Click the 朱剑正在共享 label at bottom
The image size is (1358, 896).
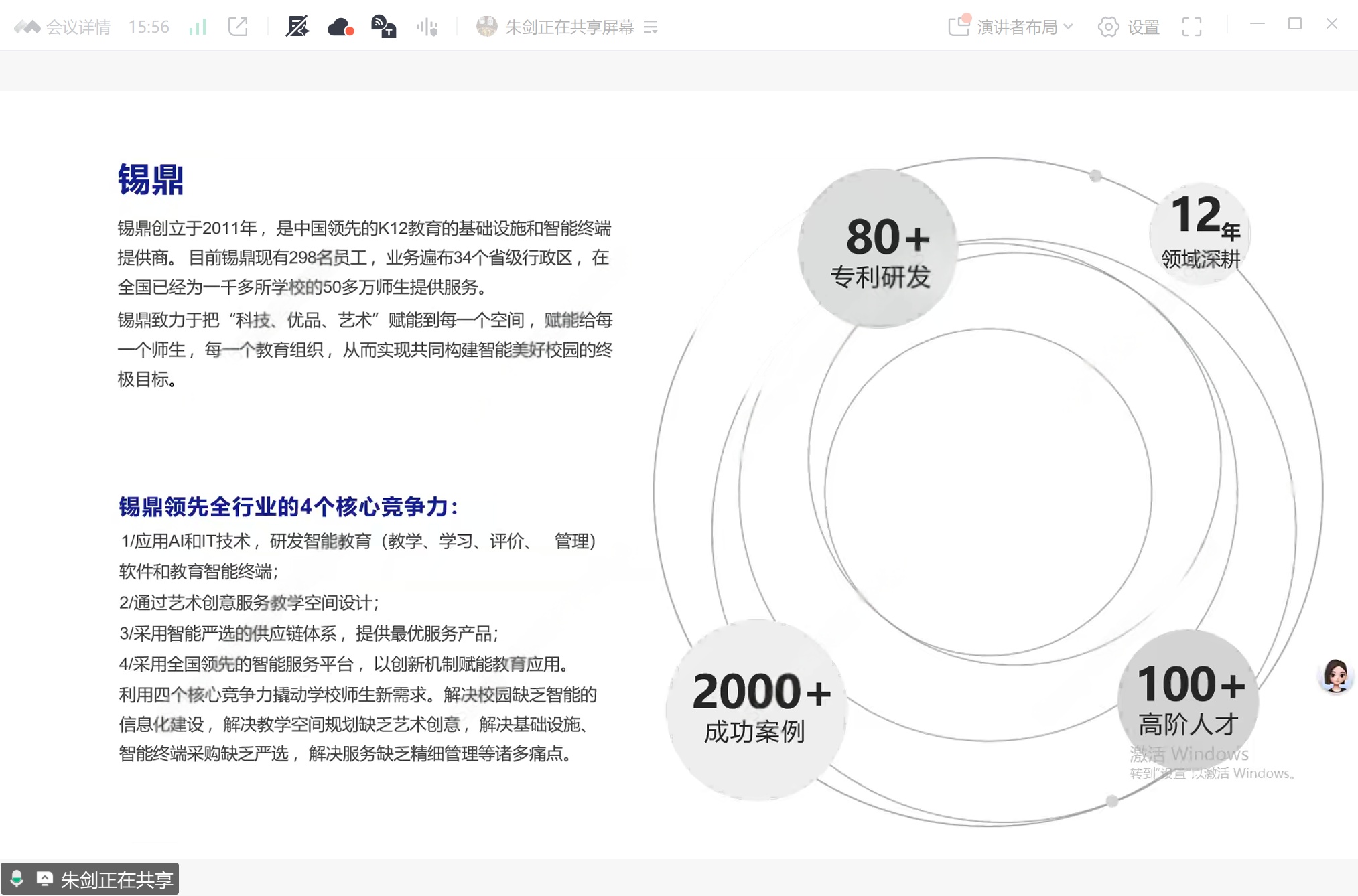click(x=117, y=879)
